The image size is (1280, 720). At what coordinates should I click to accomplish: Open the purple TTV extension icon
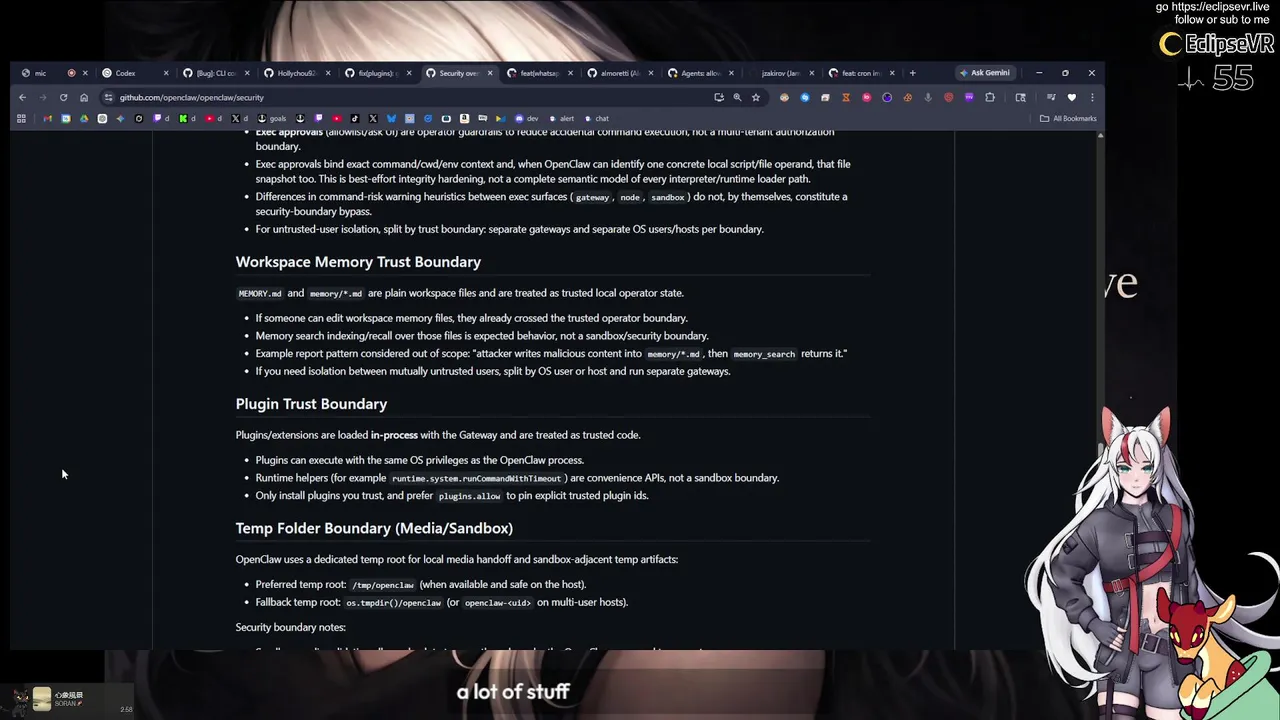click(969, 97)
